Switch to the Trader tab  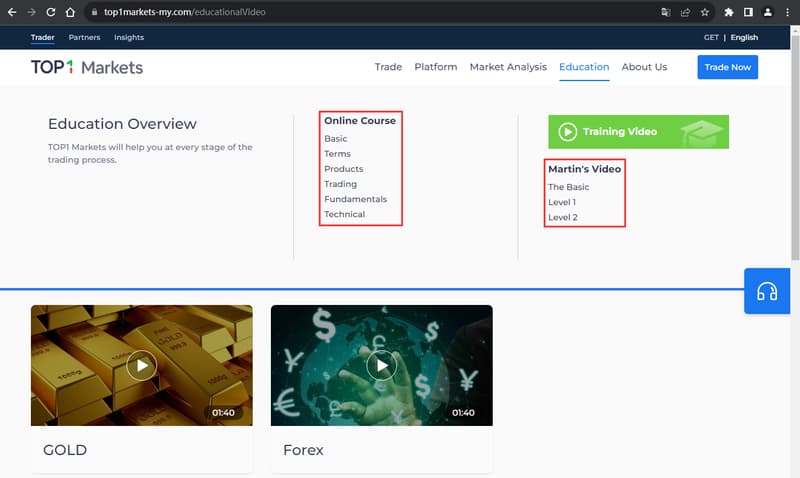tap(42, 37)
